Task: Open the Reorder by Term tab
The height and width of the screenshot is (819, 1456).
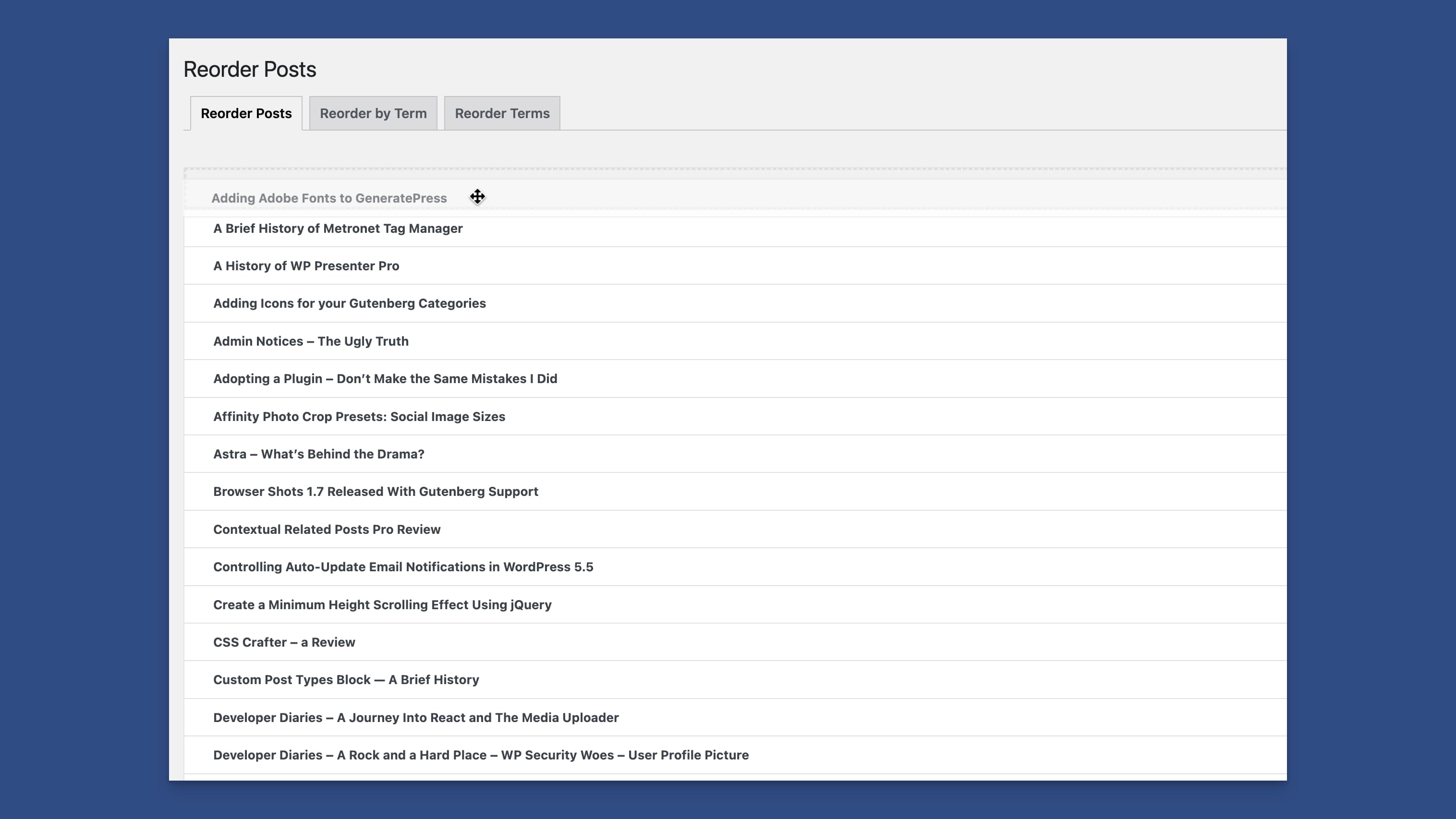Action: (373, 114)
